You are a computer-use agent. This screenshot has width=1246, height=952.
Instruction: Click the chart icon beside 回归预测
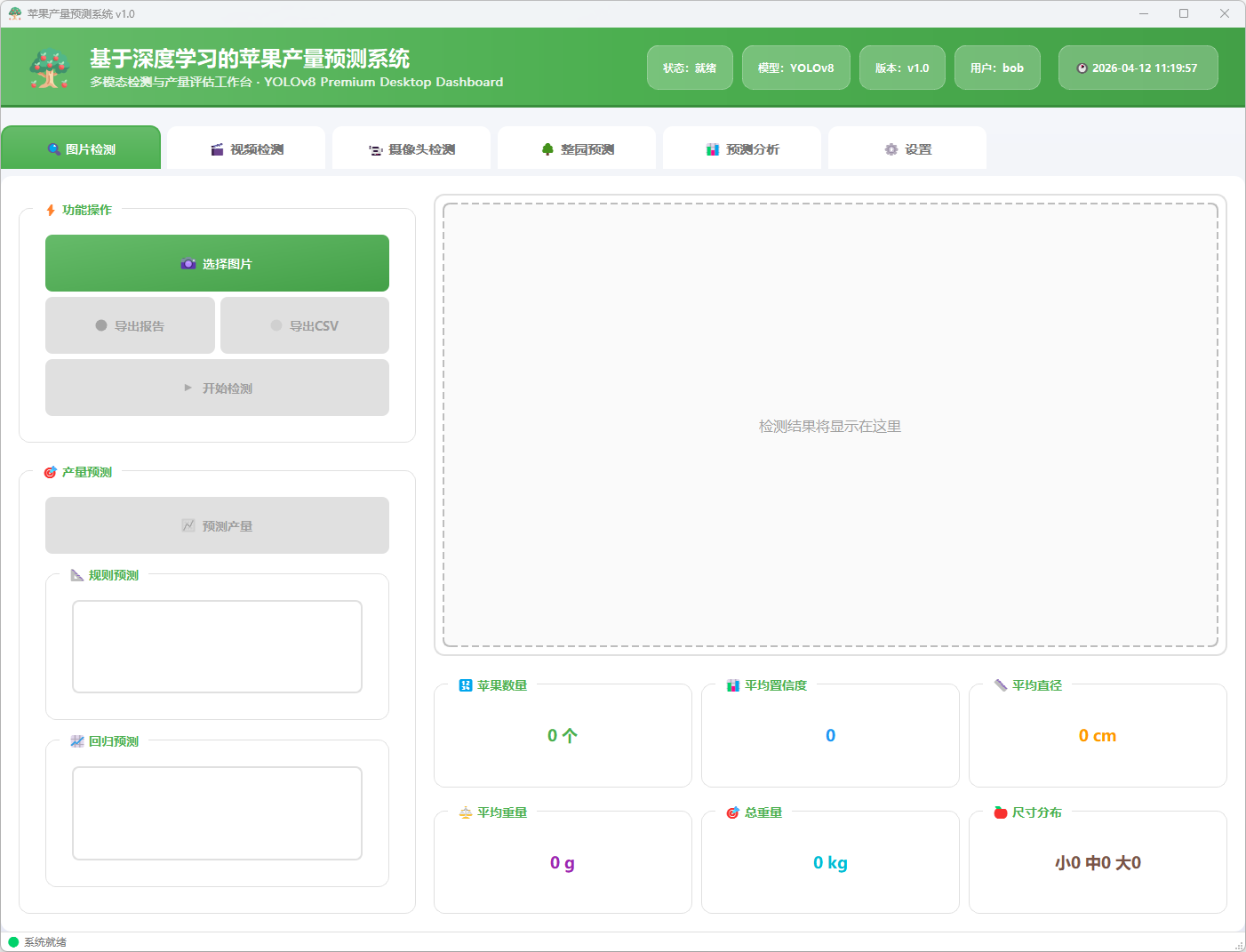[x=77, y=741]
